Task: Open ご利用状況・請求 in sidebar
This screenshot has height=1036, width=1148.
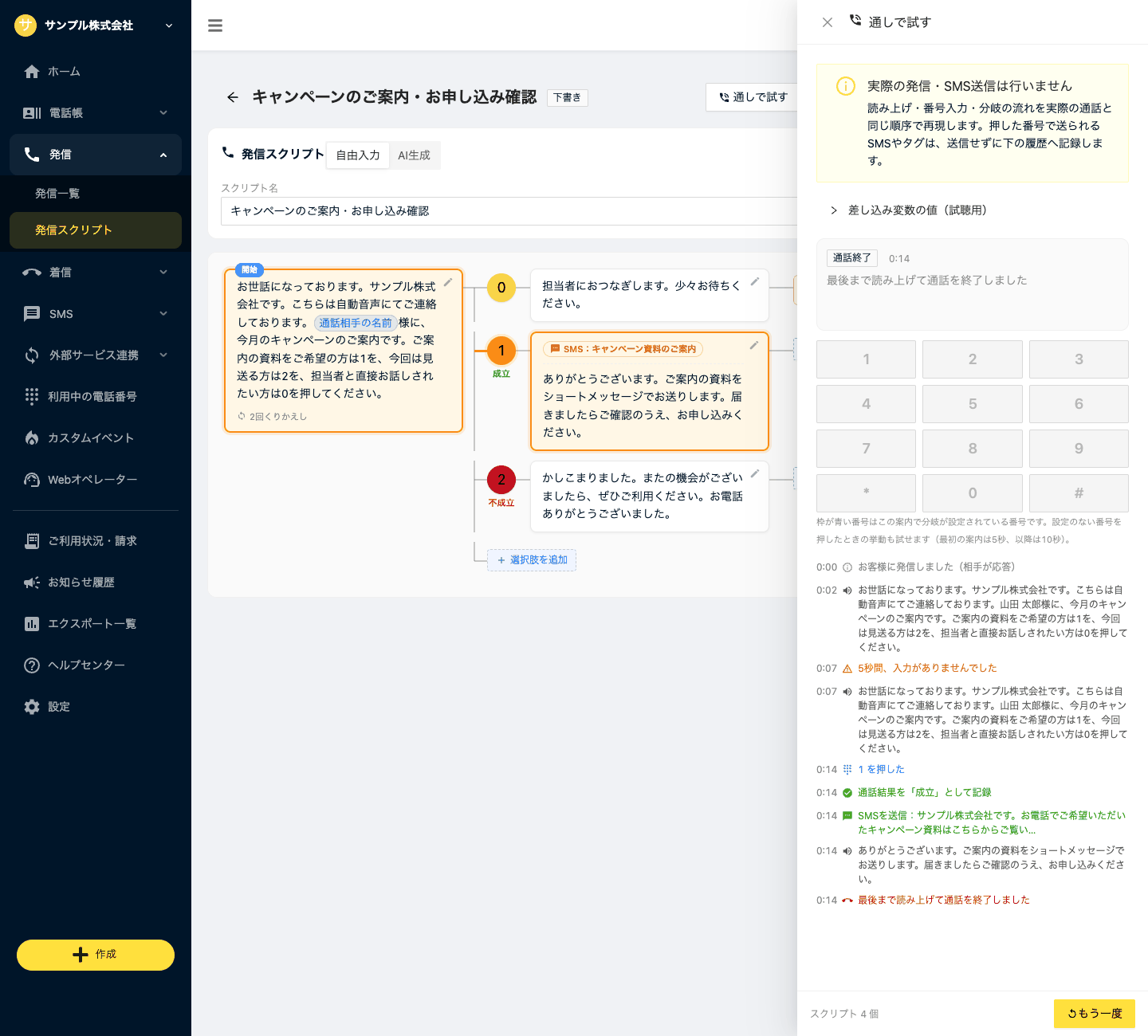Action: [x=96, y=541]
